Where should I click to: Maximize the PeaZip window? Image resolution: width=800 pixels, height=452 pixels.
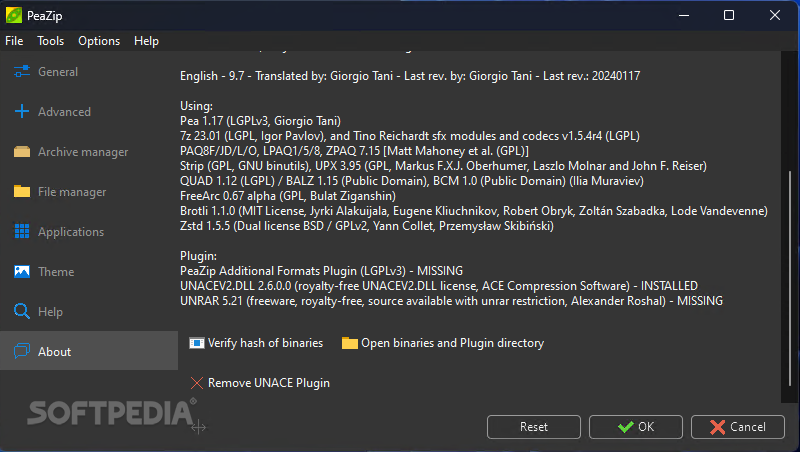(729, 15)
